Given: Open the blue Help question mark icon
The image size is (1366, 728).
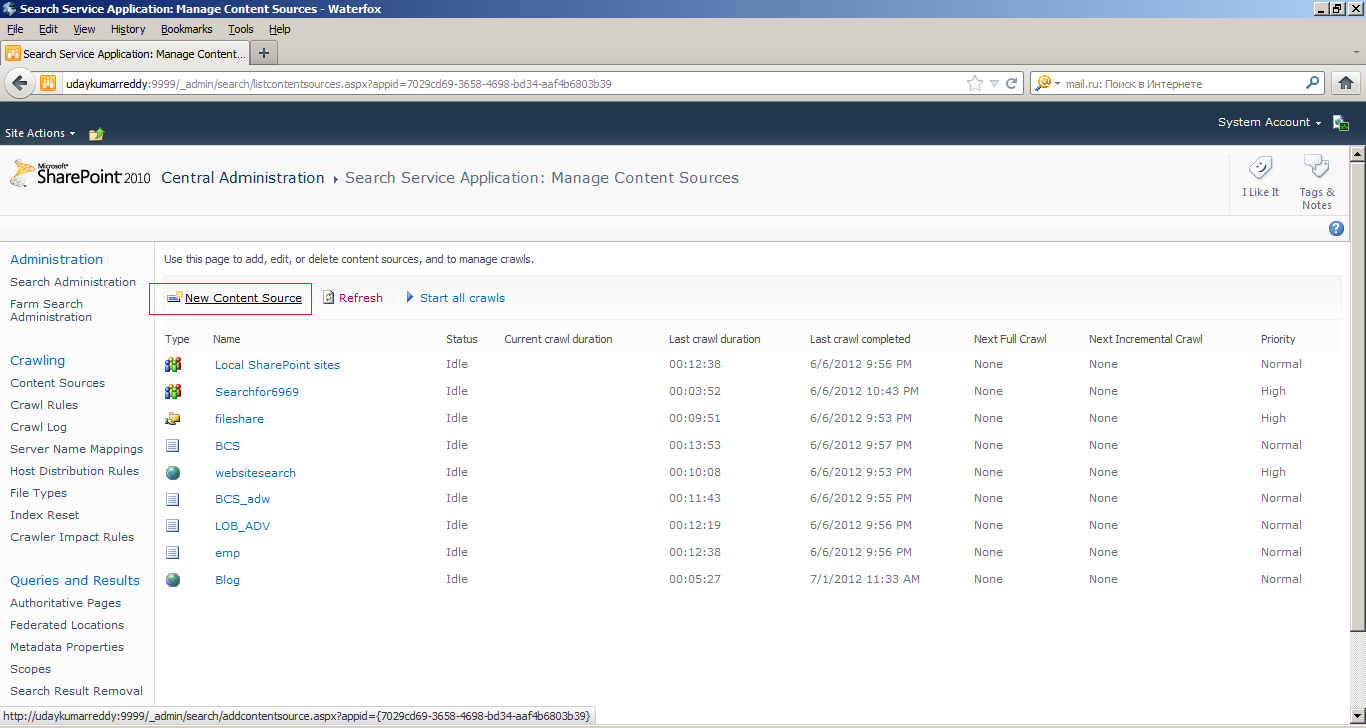Looking at the screenshot, I should pyautogui.click(x=1336, y=229).
